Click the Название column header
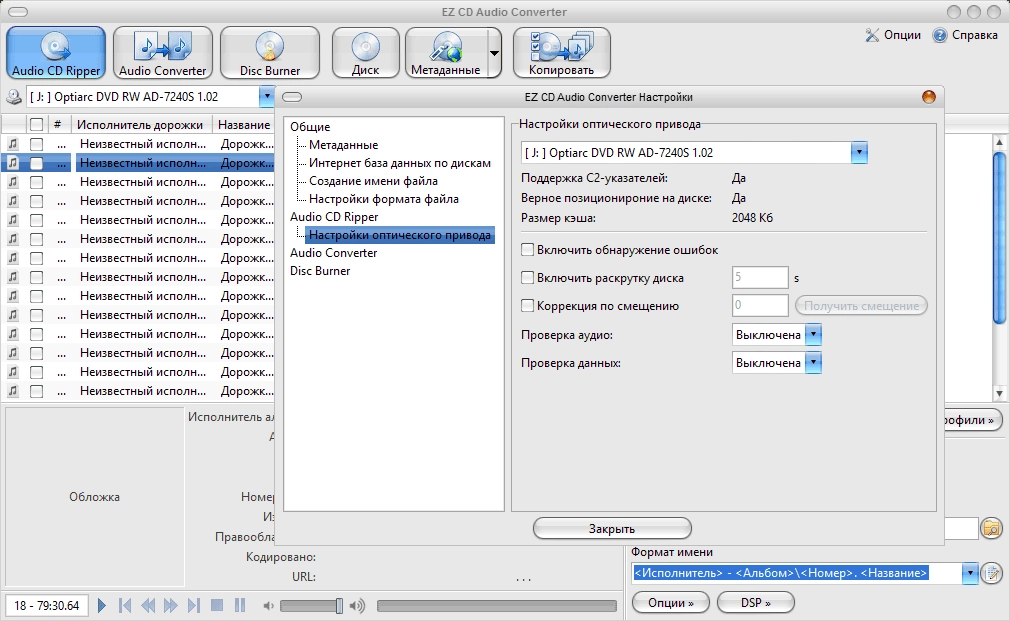 [x=244, y=124]
